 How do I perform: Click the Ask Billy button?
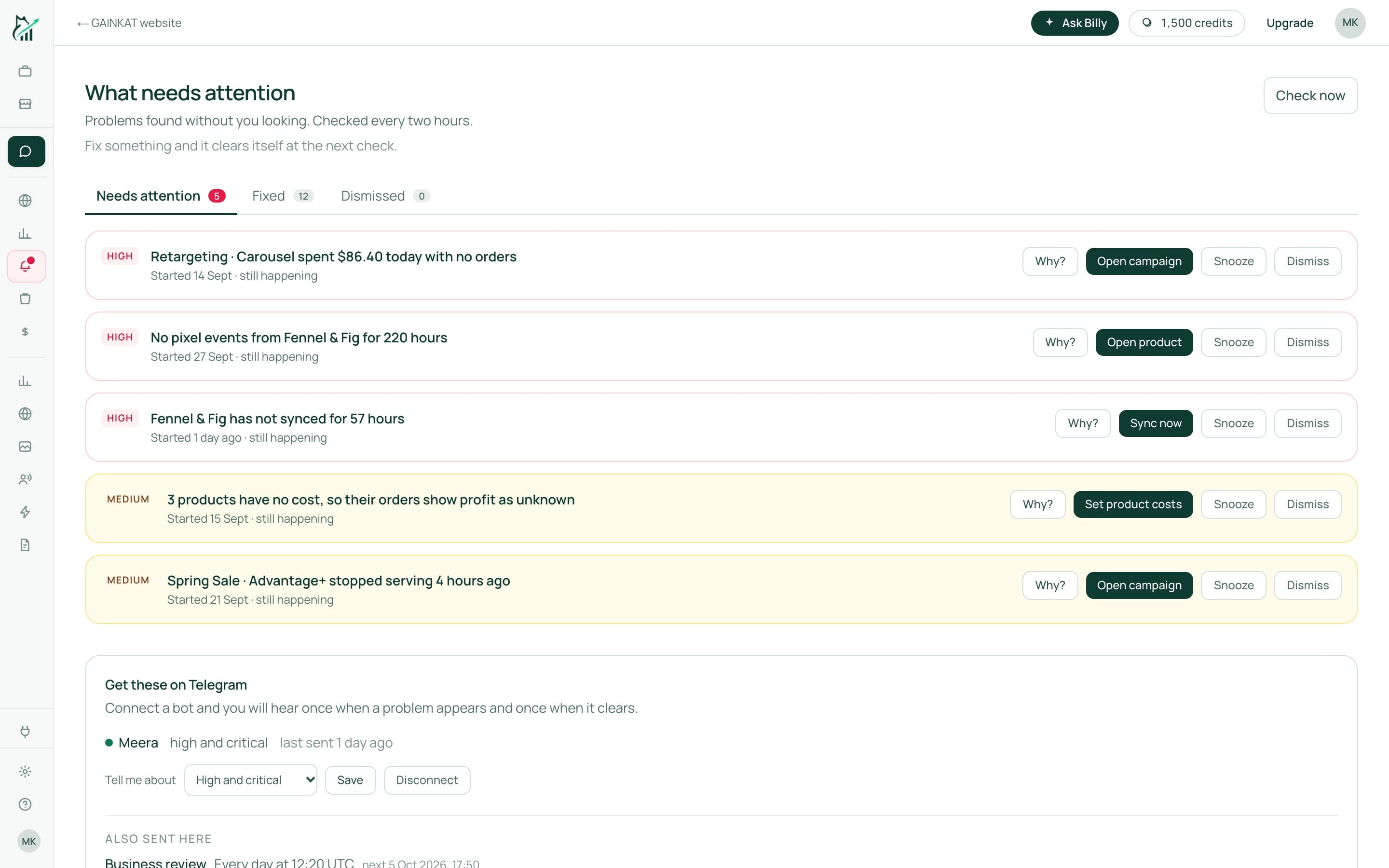[x=1075, y=23]
